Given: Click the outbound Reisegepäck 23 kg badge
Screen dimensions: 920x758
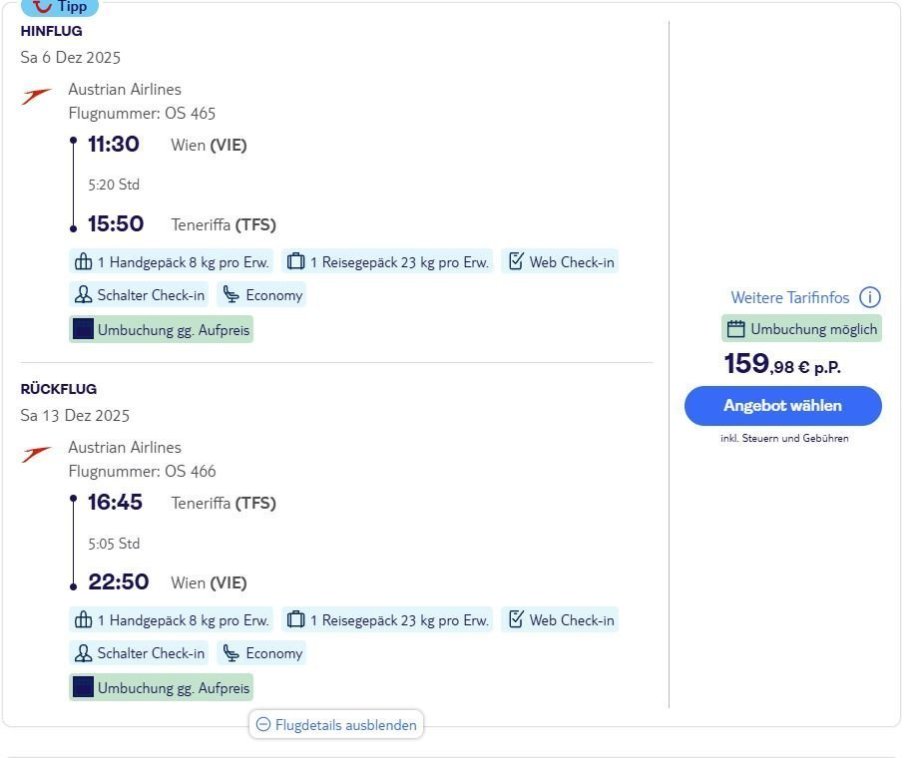Looking at the screenshot, I should click(389, 262).
